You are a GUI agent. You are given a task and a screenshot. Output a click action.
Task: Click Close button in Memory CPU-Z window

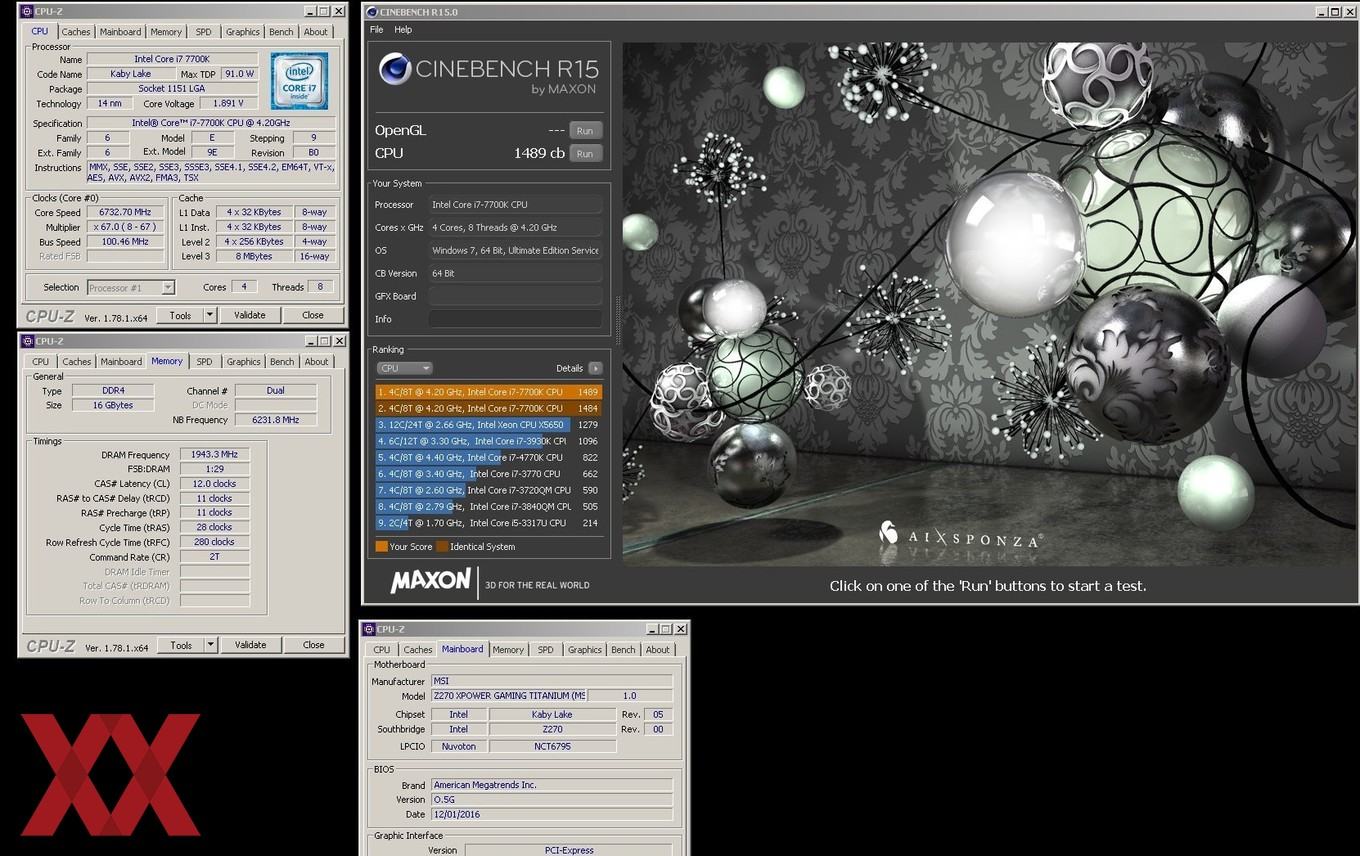point(314,645)
